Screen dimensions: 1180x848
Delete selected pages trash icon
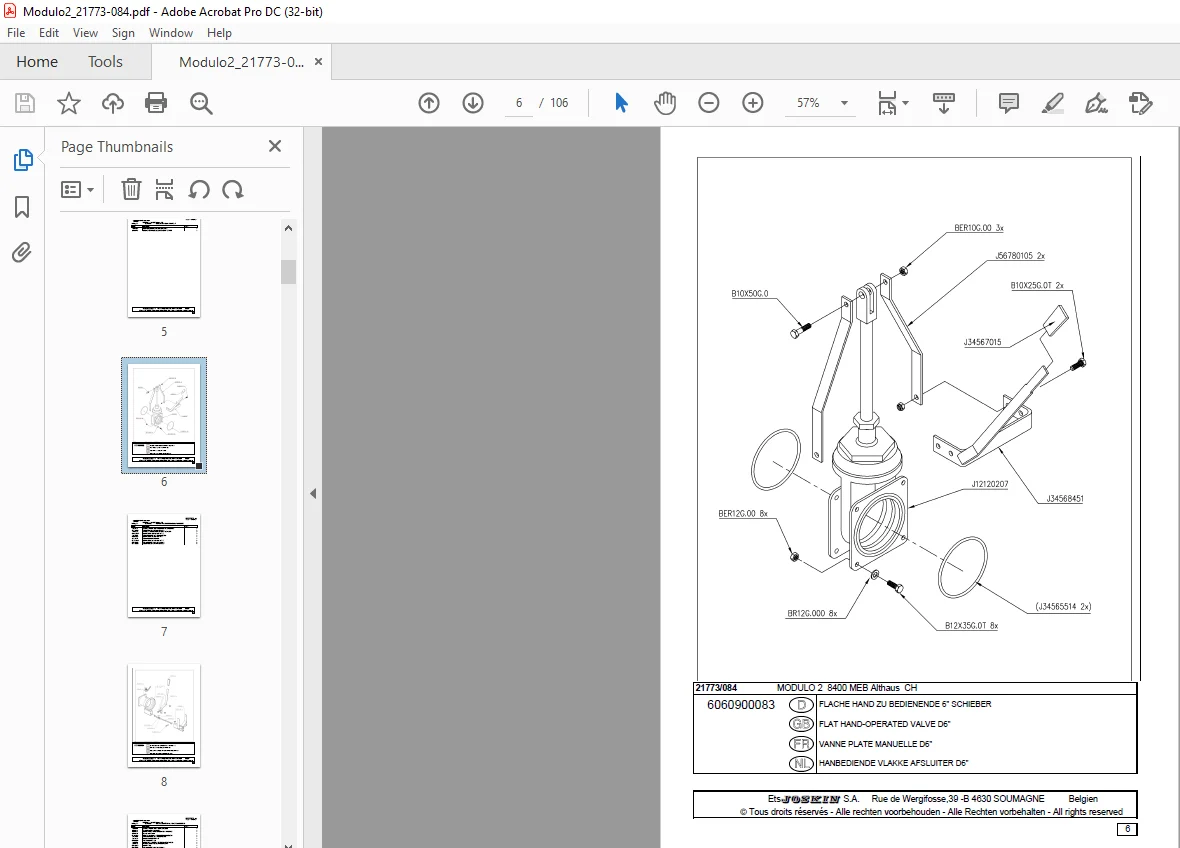[x=131, y=190]
